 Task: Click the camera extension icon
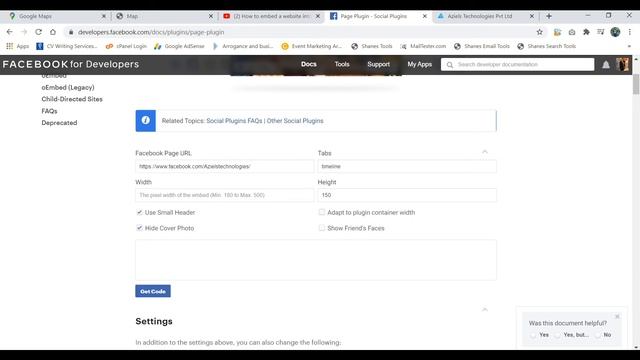pyautogui.click(x=572, y=32)
